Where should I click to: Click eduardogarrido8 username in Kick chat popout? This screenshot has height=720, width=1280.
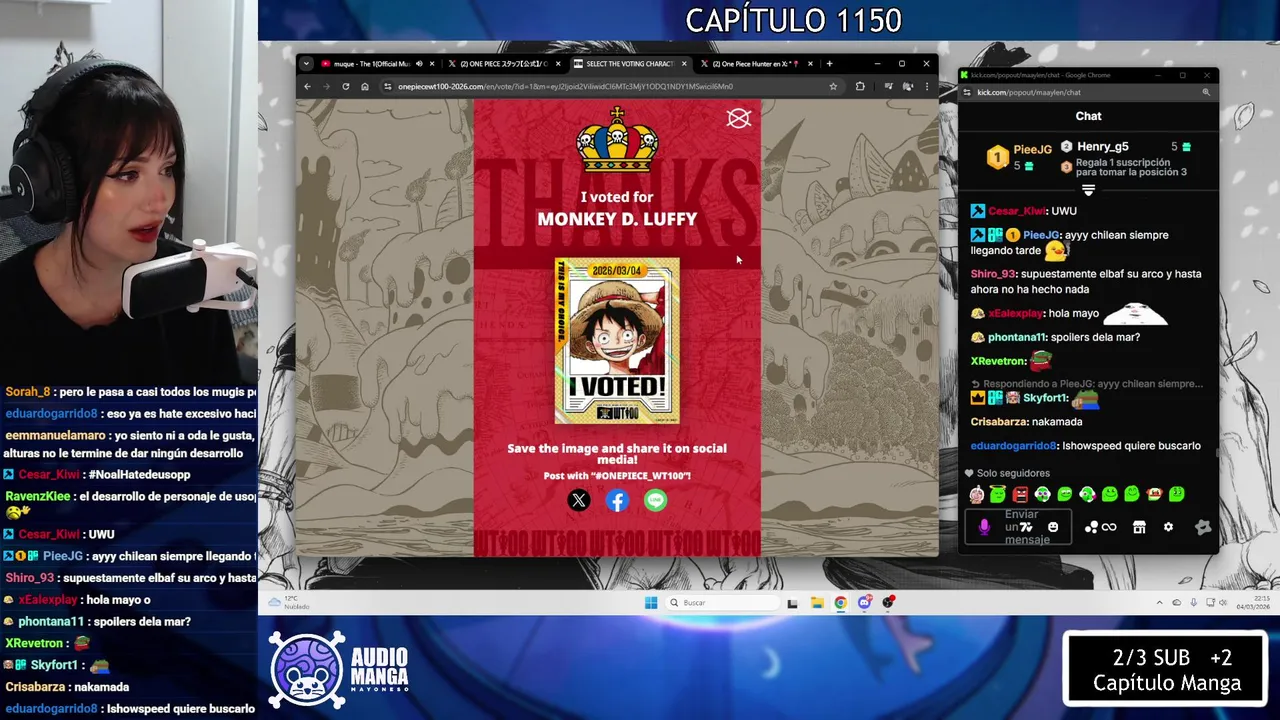click(1013, 445)
